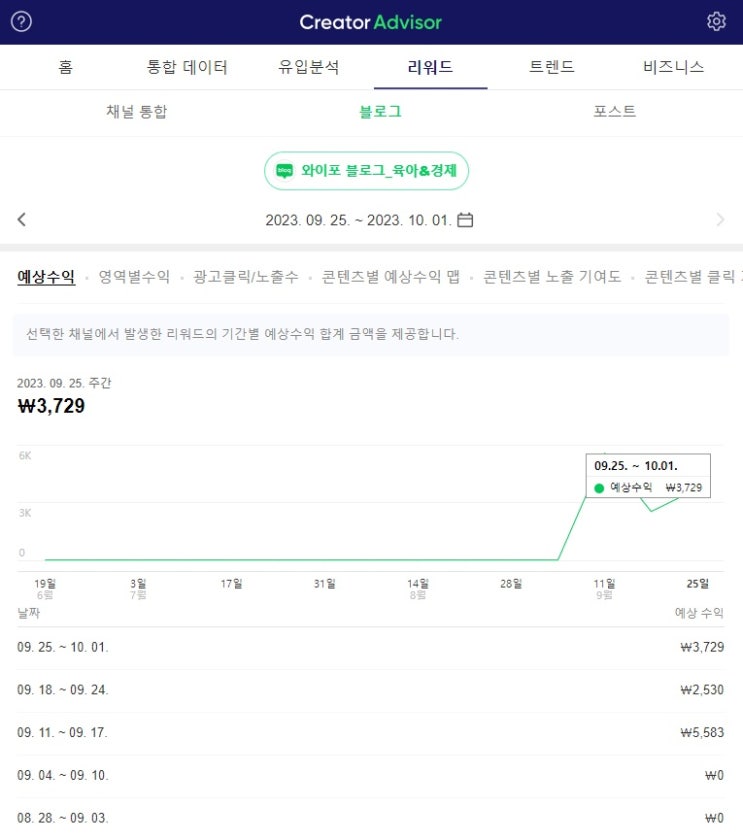Screen dimensions: 743x840
Task: Click the calendar icon beside date range
Action: point(465,220)
